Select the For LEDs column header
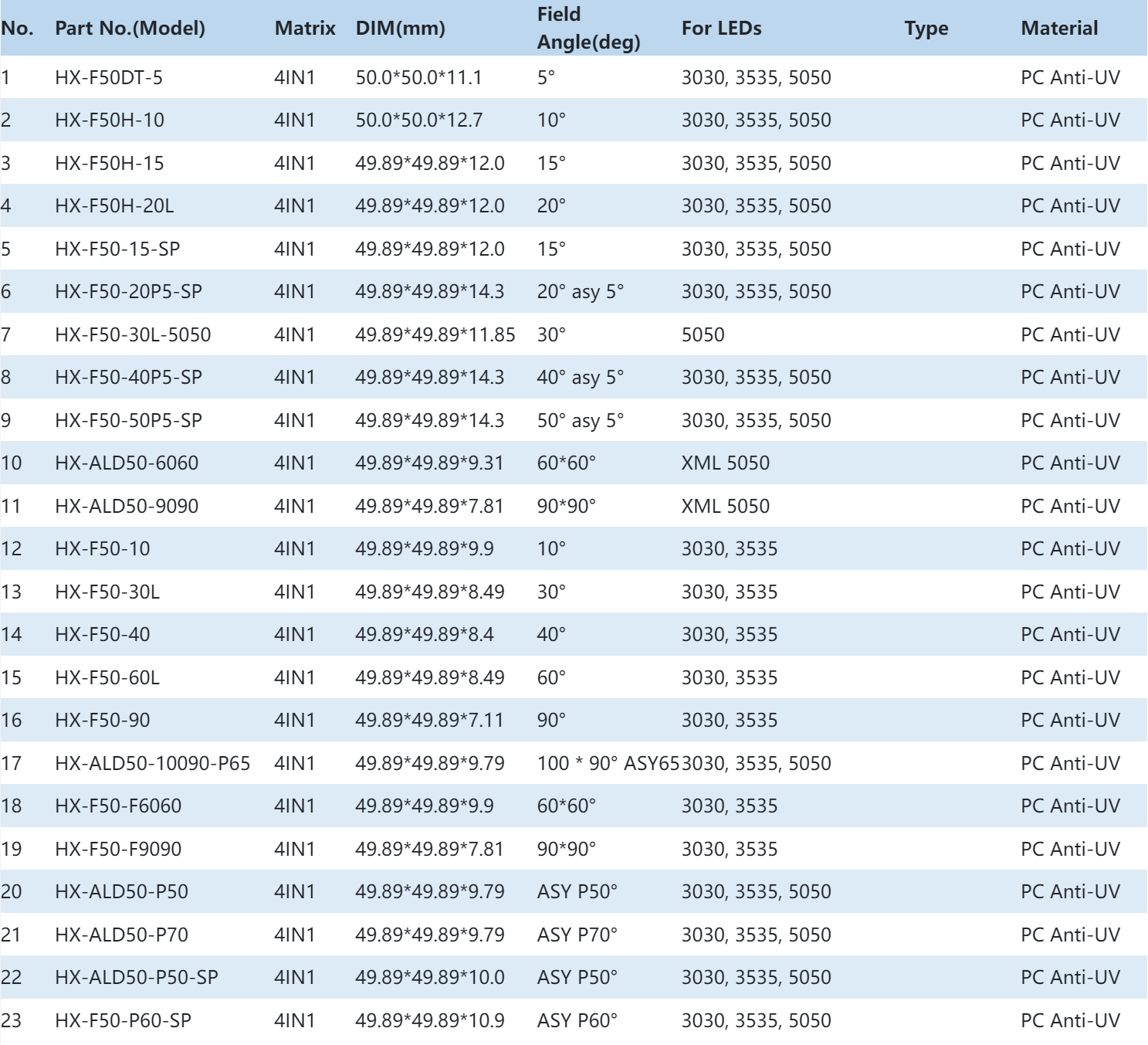 pos(721,29)
